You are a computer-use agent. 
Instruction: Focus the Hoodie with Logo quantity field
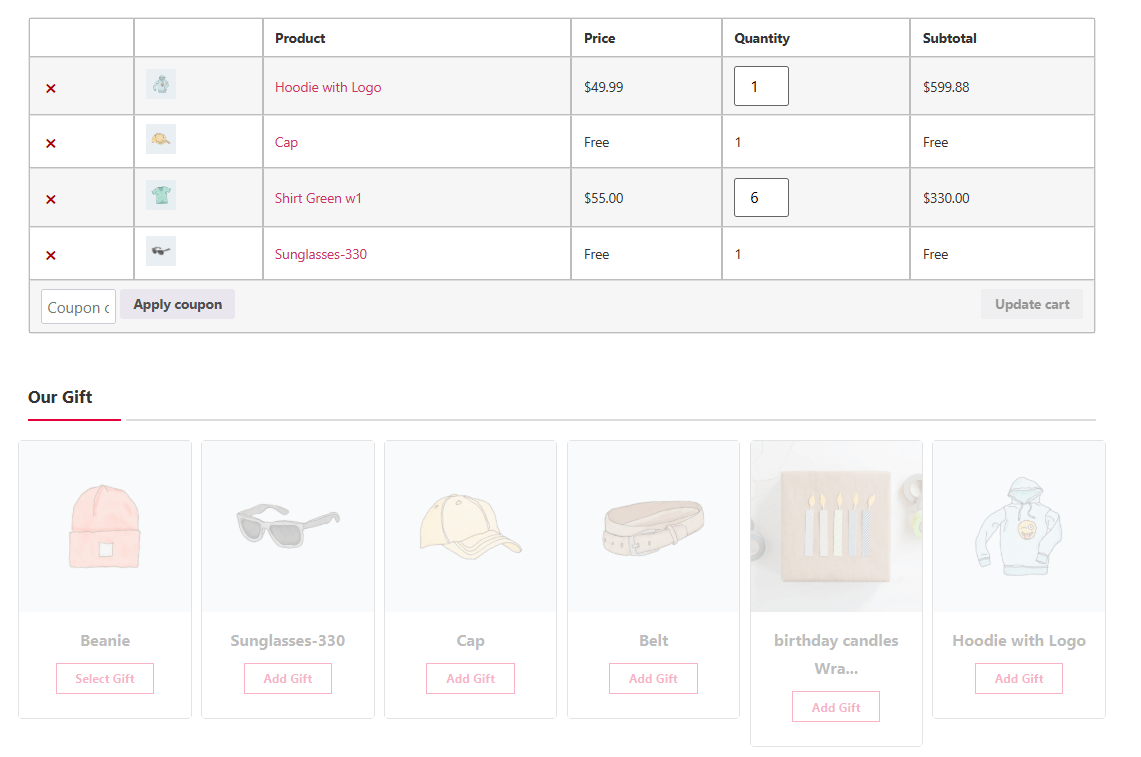761,86
